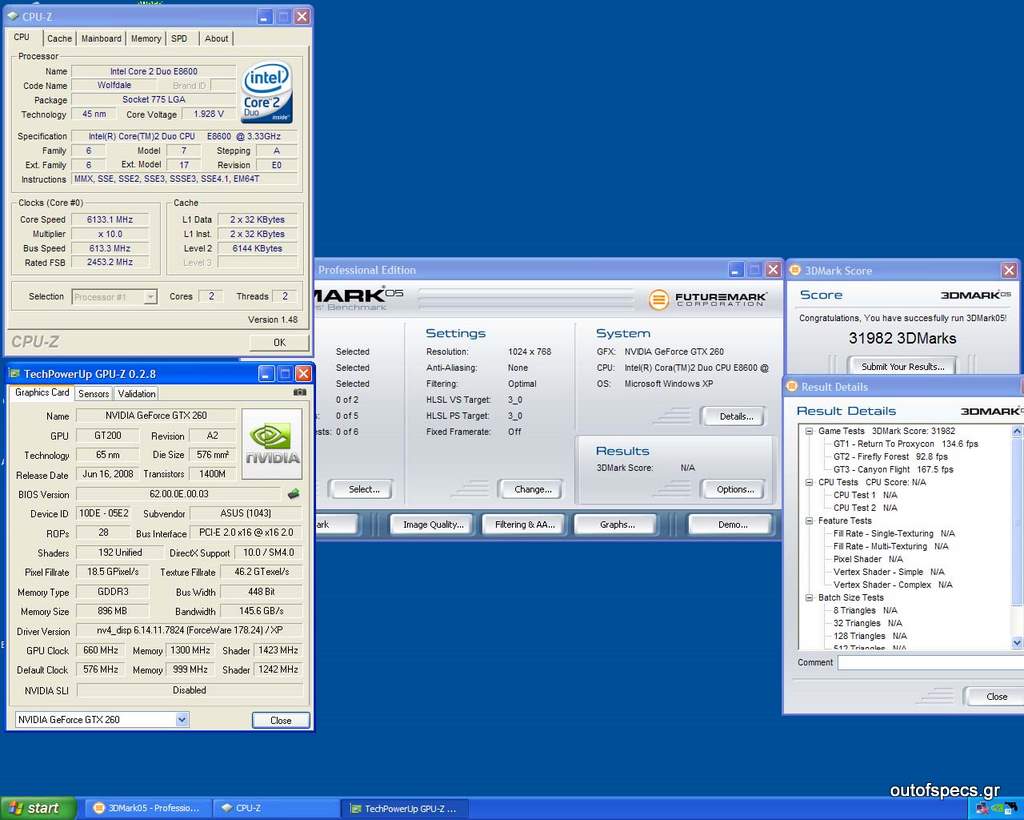Image resolution: width=1024 pixels, height=820 pixels.
Task: Select 32 Triangles batch test row
Action: (867, 623)
